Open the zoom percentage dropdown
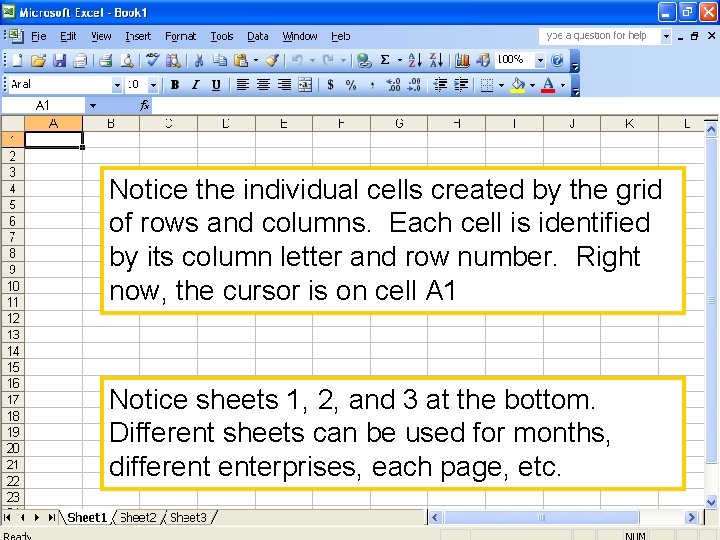This screenshot has height=540, width=720. 540,60
